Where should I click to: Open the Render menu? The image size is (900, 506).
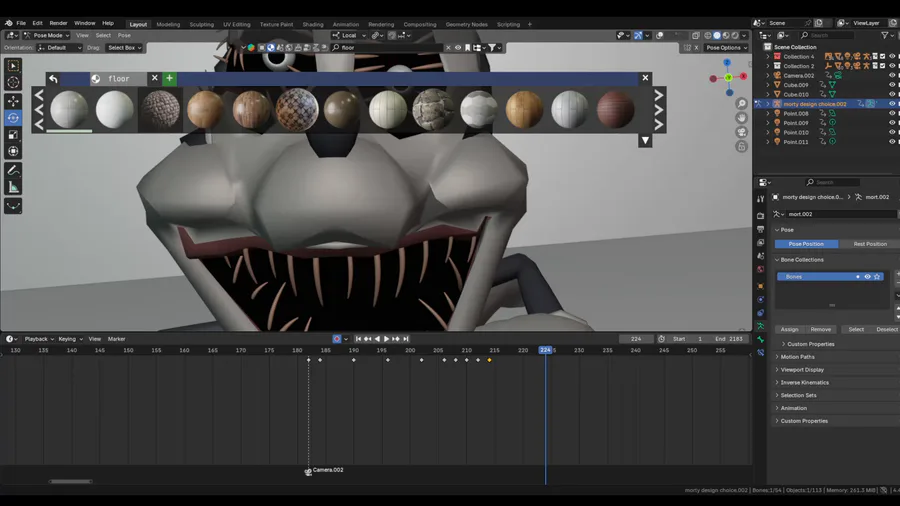click(59, 23)
